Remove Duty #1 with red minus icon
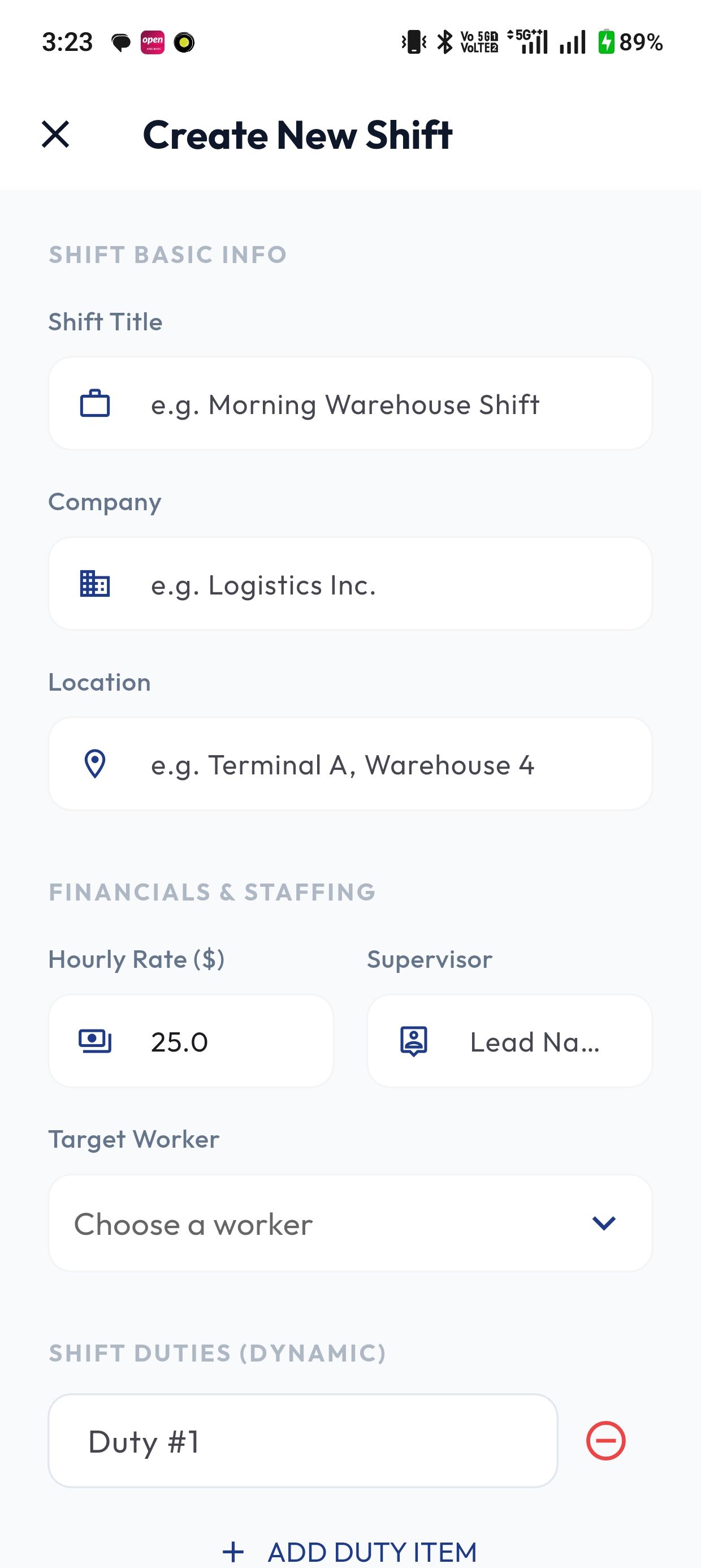The image size is (701, 1568). 605,1441
